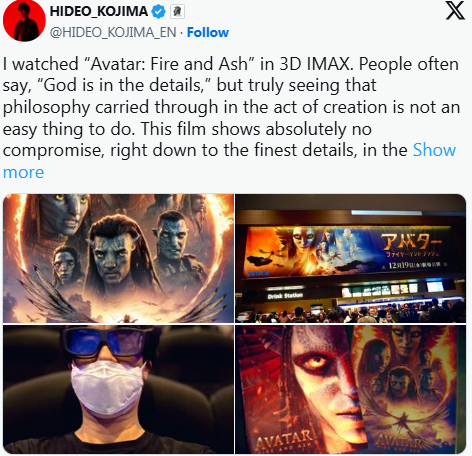Open the Avatar family poster photo
472x456 pixels.
(x=119, y=258)
